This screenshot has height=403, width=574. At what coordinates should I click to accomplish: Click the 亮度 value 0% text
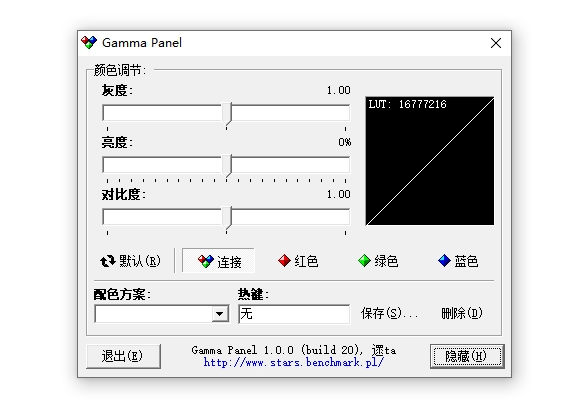(344, 142)
